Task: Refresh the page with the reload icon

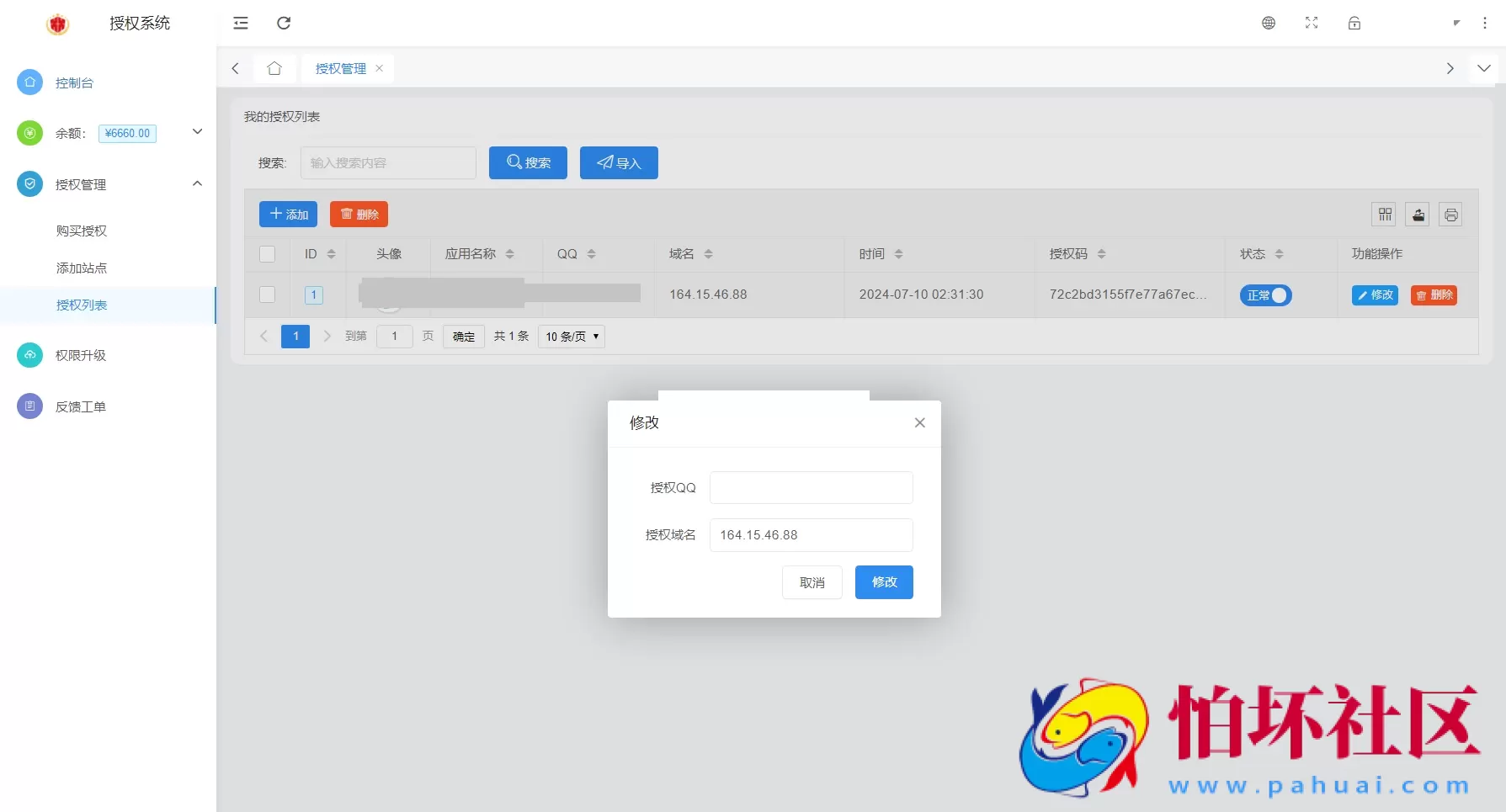Action: 284,24
